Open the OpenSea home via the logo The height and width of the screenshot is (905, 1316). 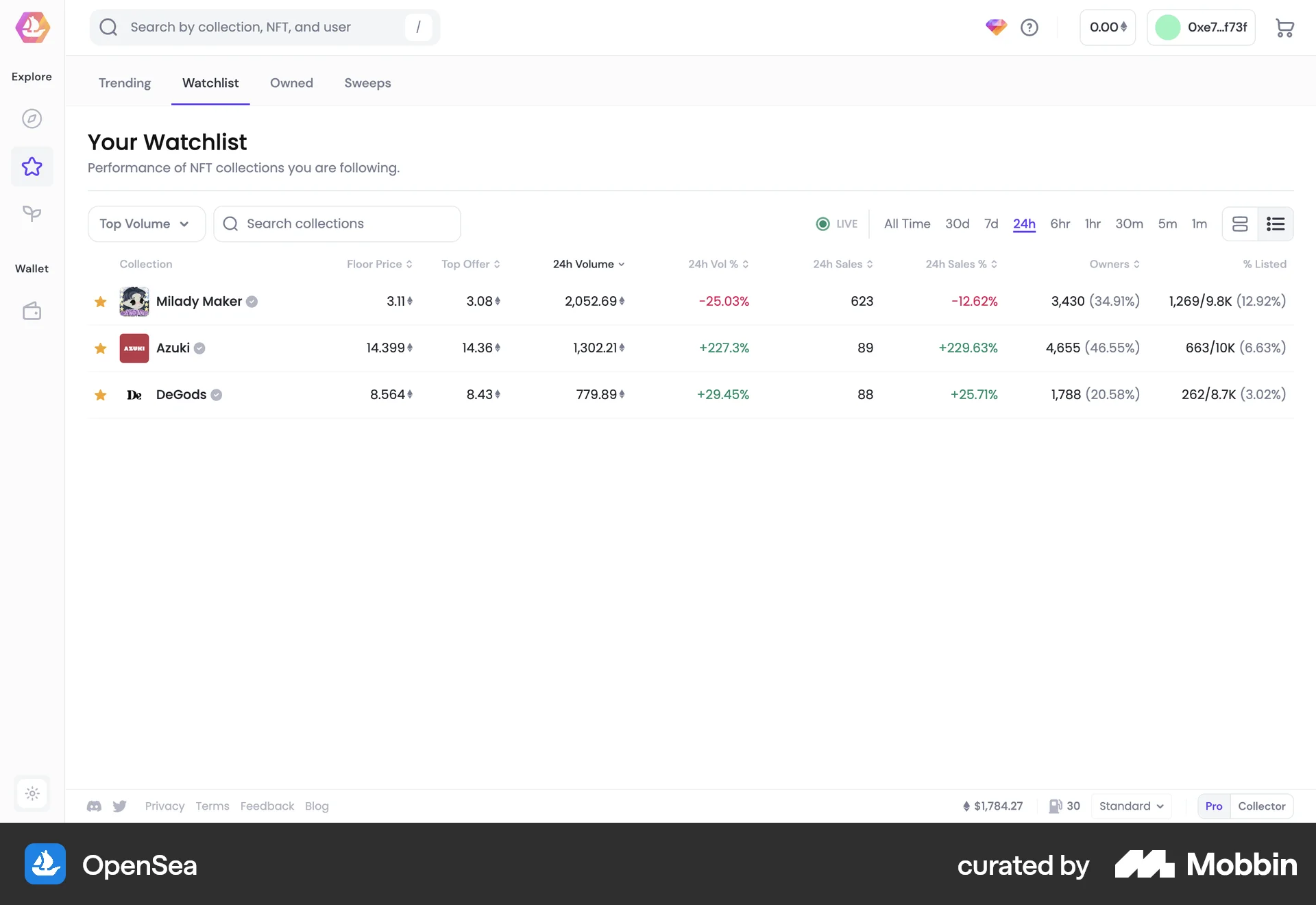pos(32,27)
